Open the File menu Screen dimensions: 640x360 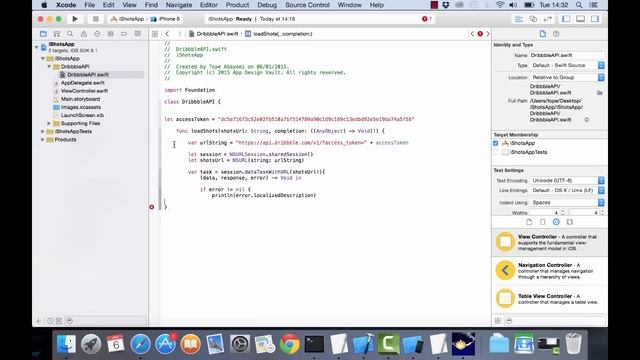(x=89, y=5)
